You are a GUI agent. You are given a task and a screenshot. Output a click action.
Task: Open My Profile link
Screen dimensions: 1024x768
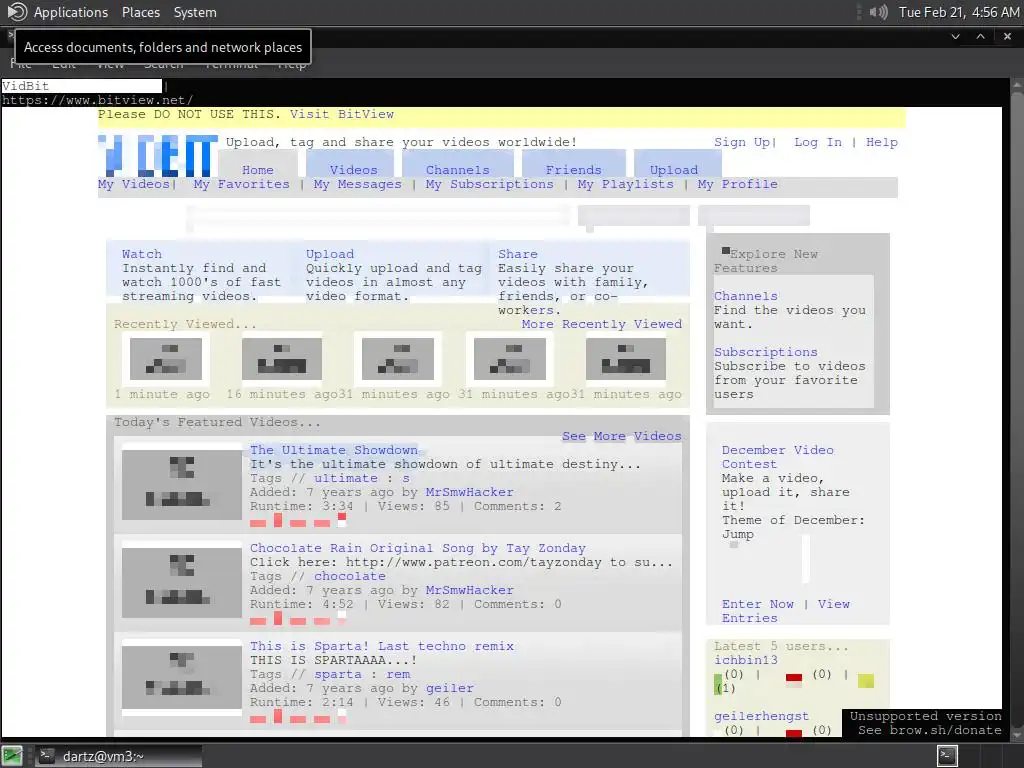click(737, 184)
